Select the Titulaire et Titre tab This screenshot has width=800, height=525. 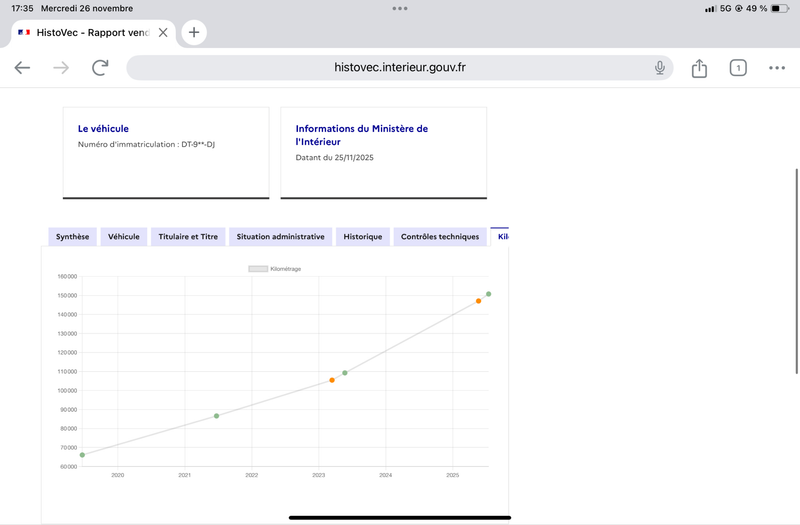click(x=188, y=237)
